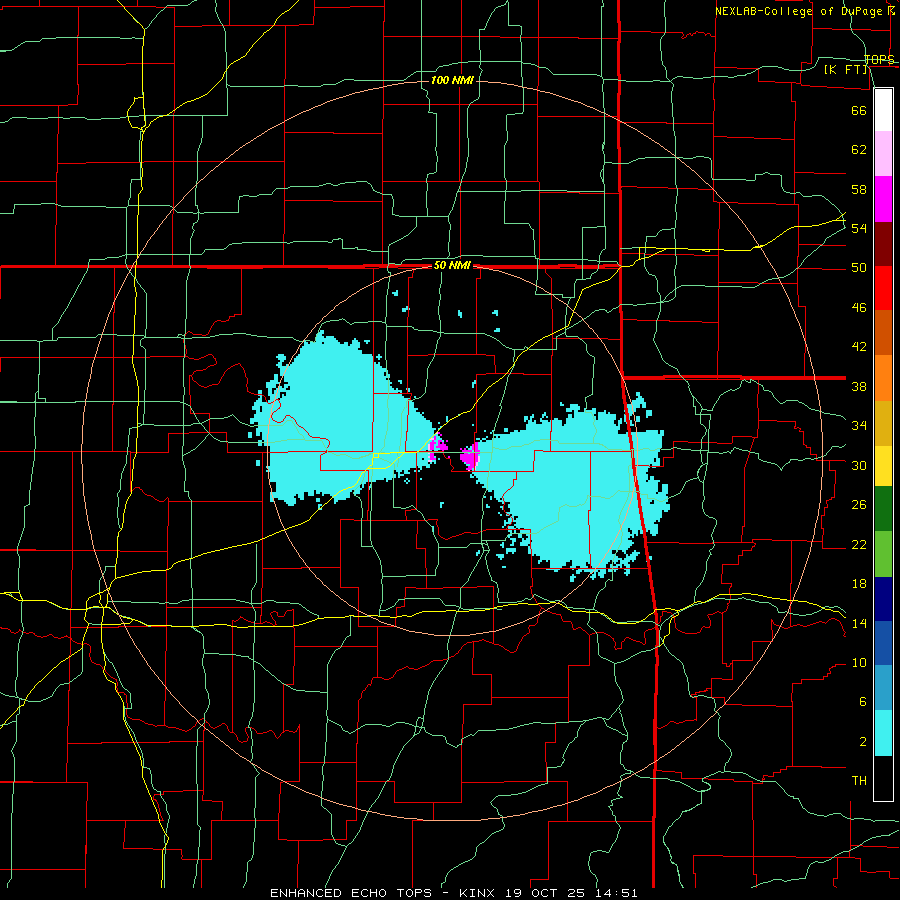Viewport: 900px width, 900px height.
Task: Click the 34 legend value
Action: tap(859, 426)
